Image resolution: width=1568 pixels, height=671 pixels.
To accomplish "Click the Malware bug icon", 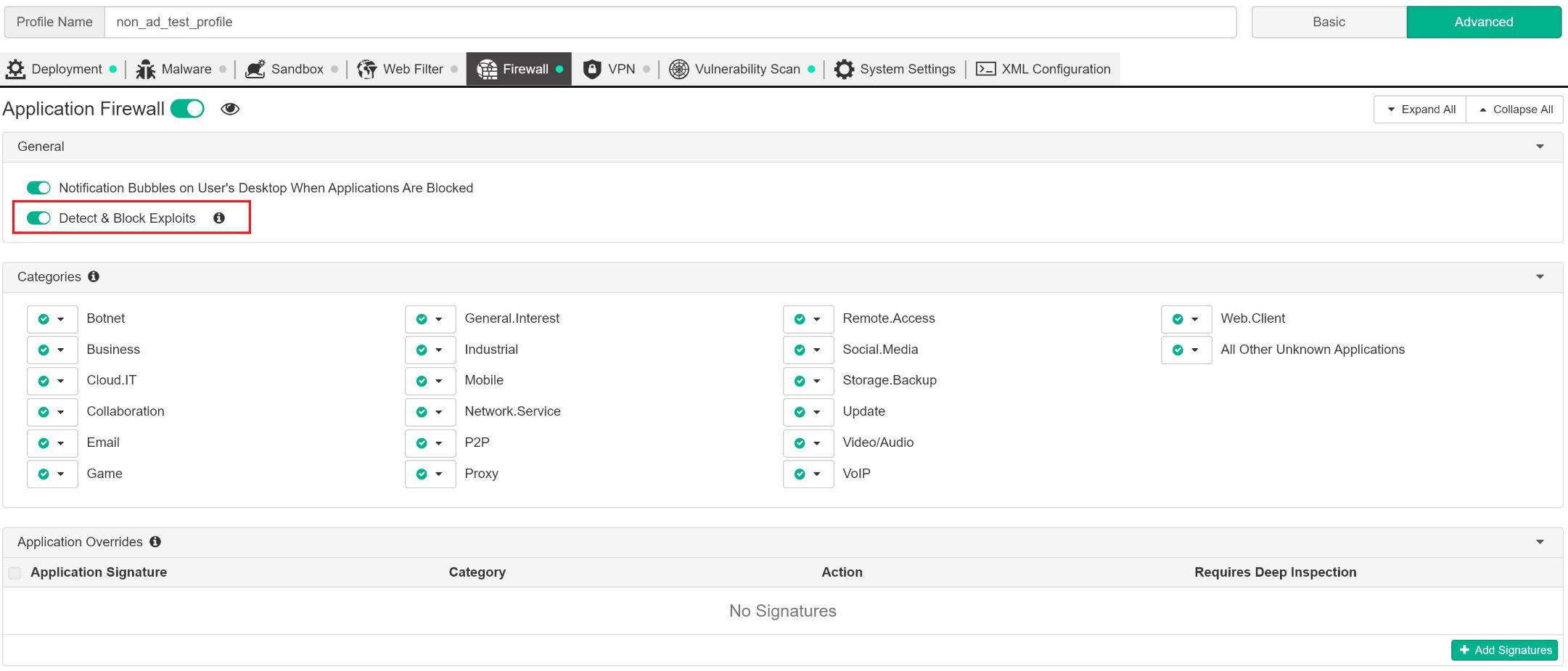I will point(146,69).
